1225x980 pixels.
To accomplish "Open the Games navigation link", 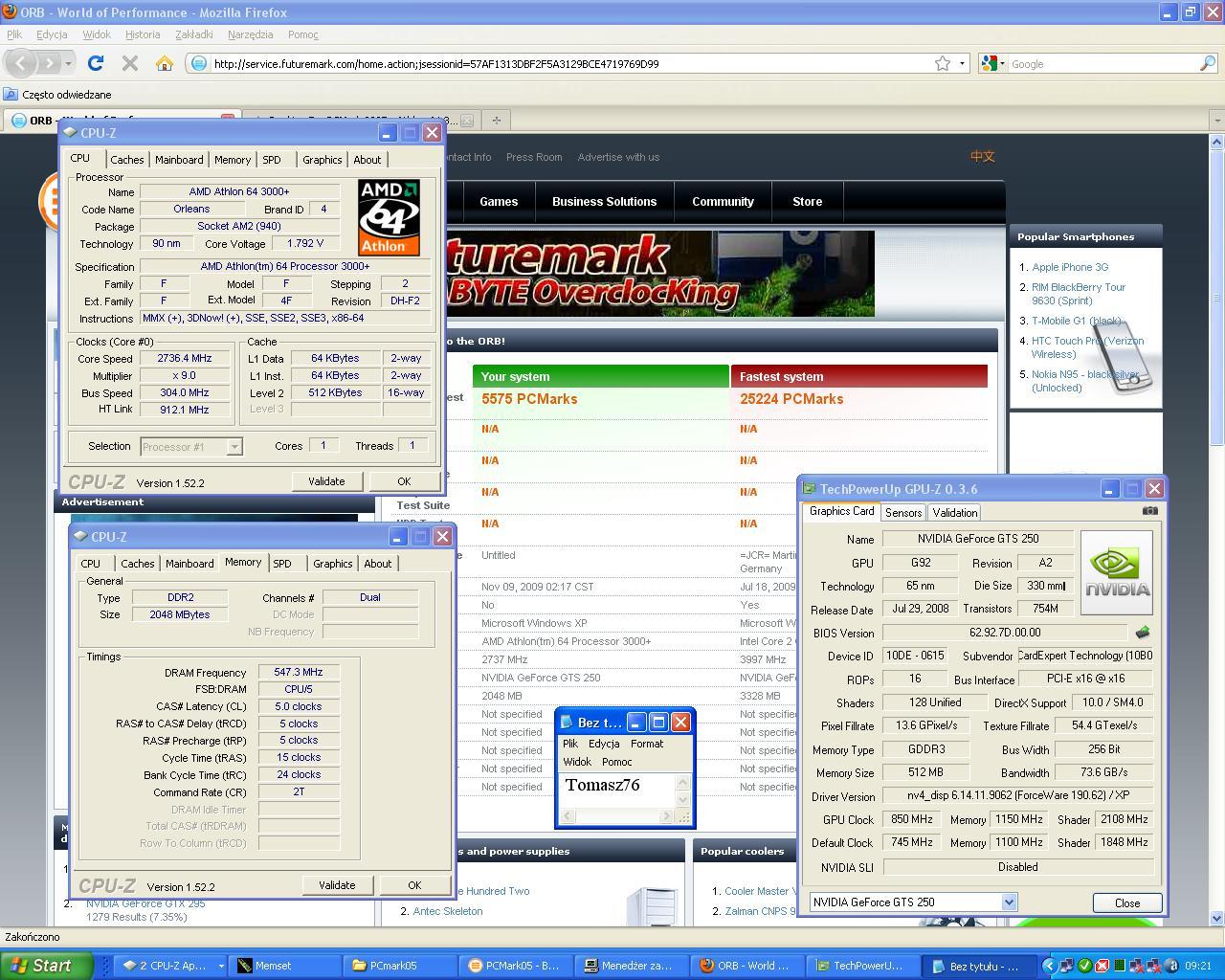I will [499, 202].
